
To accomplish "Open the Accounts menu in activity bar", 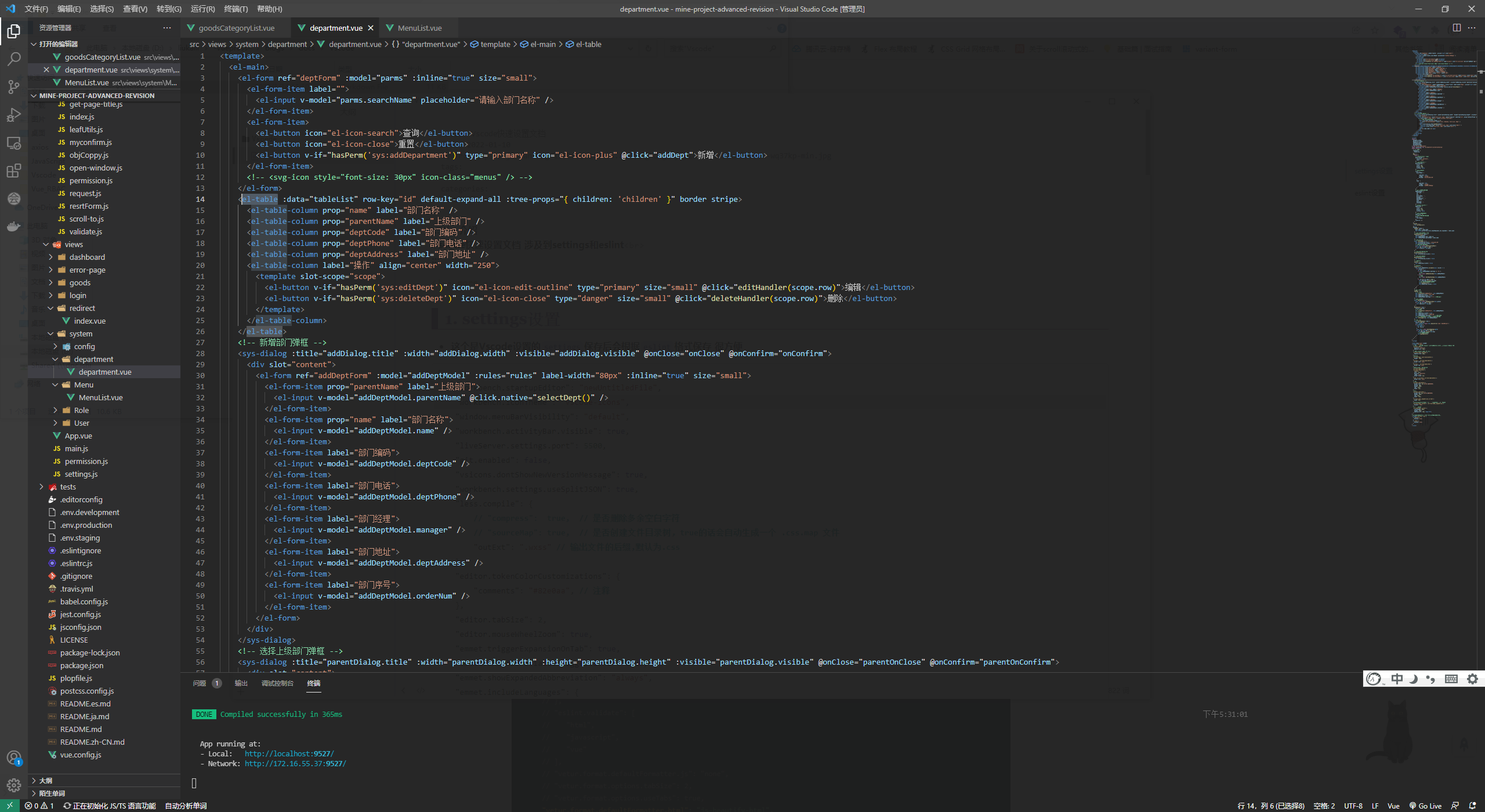I will [x=14, y=757].
